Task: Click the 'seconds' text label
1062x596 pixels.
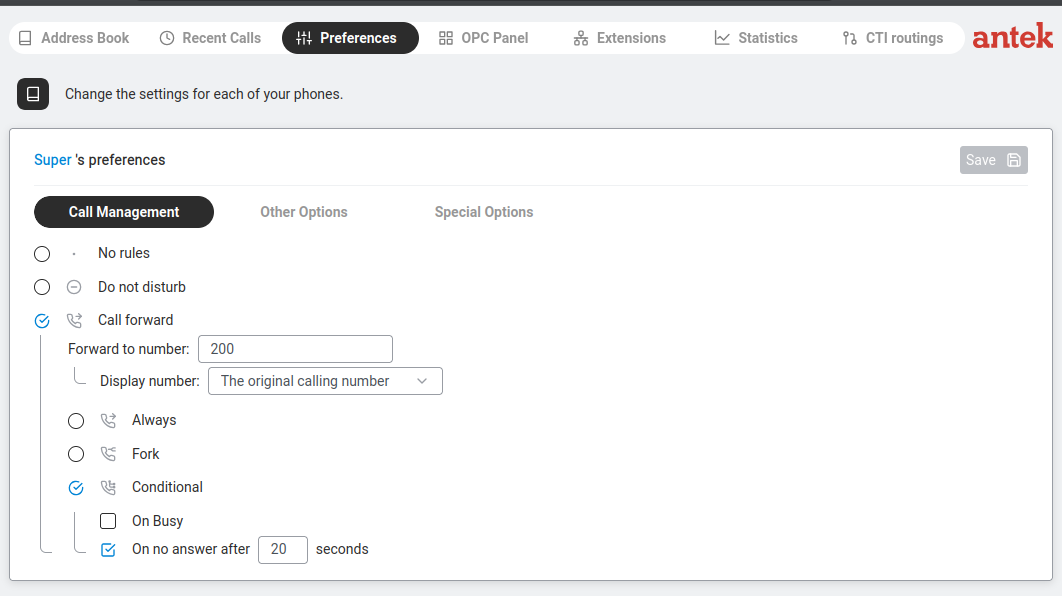Action: (x=342, y=549)
